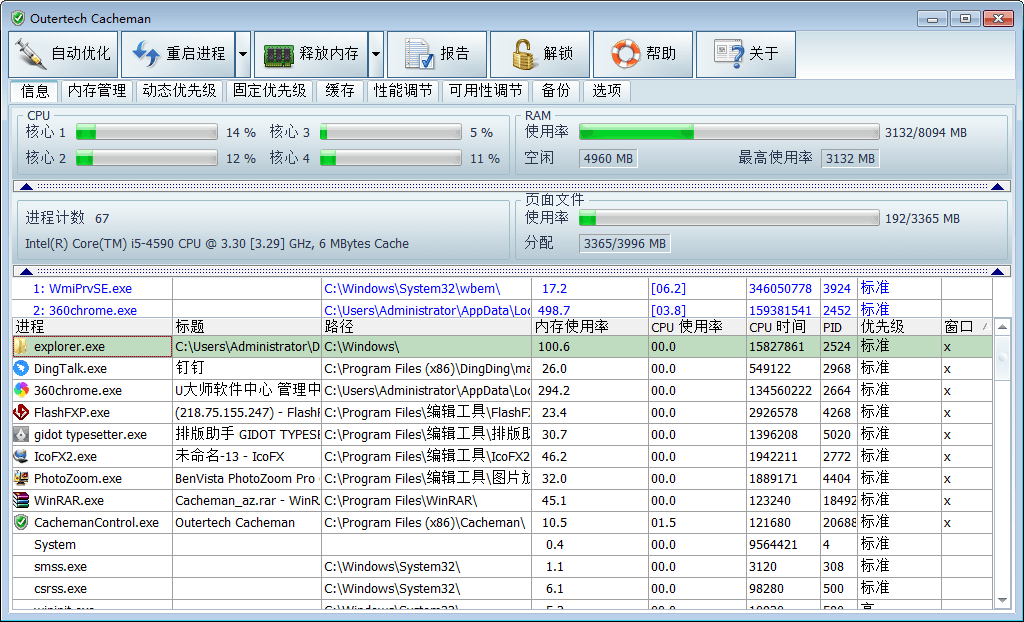The width and height of the screenshot is (1024, 622).
Task: Click the 解锁 unlock button
Action: (540, 54)
